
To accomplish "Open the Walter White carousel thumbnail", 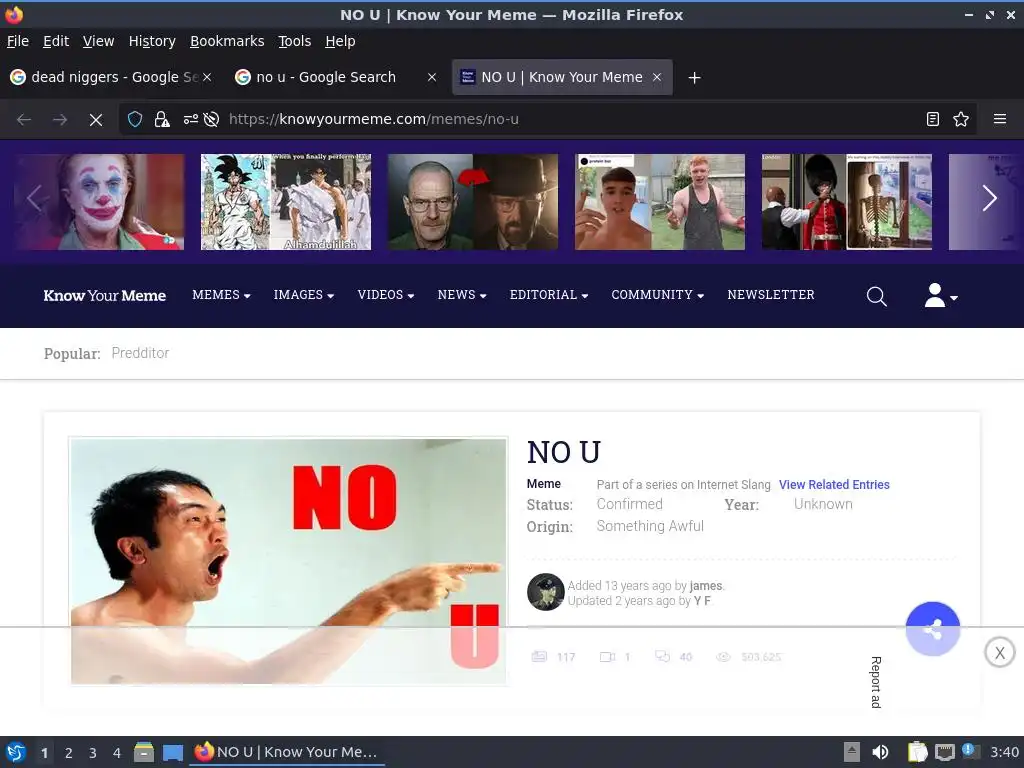I will tap(473, 202).
